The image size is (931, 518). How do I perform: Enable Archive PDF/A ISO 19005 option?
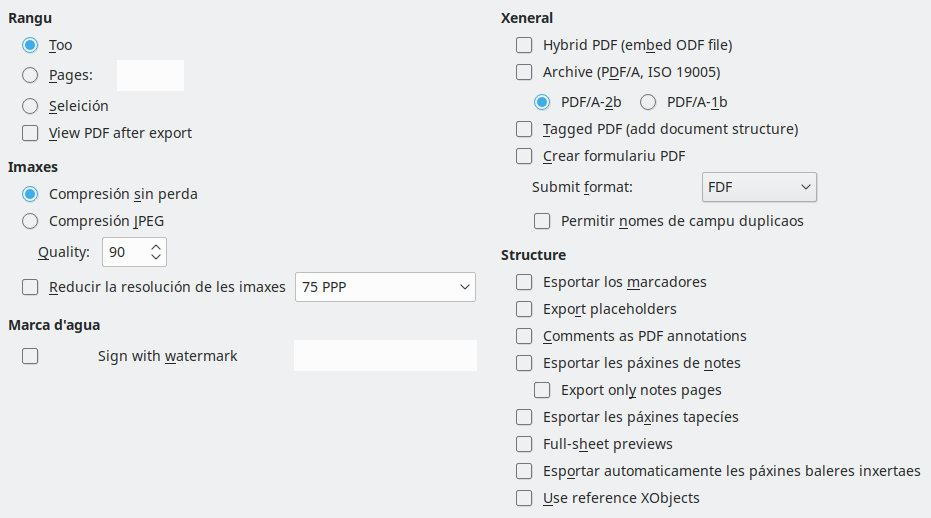(524, 72)
